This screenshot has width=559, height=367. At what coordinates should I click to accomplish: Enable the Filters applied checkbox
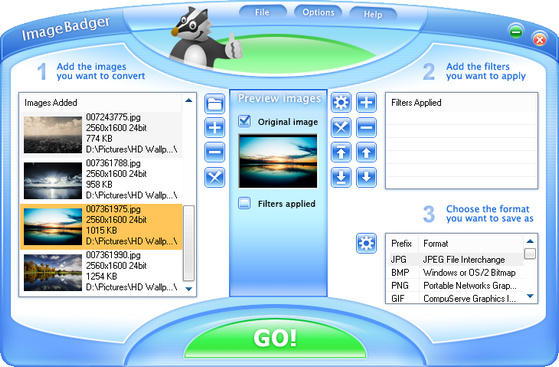245,203
